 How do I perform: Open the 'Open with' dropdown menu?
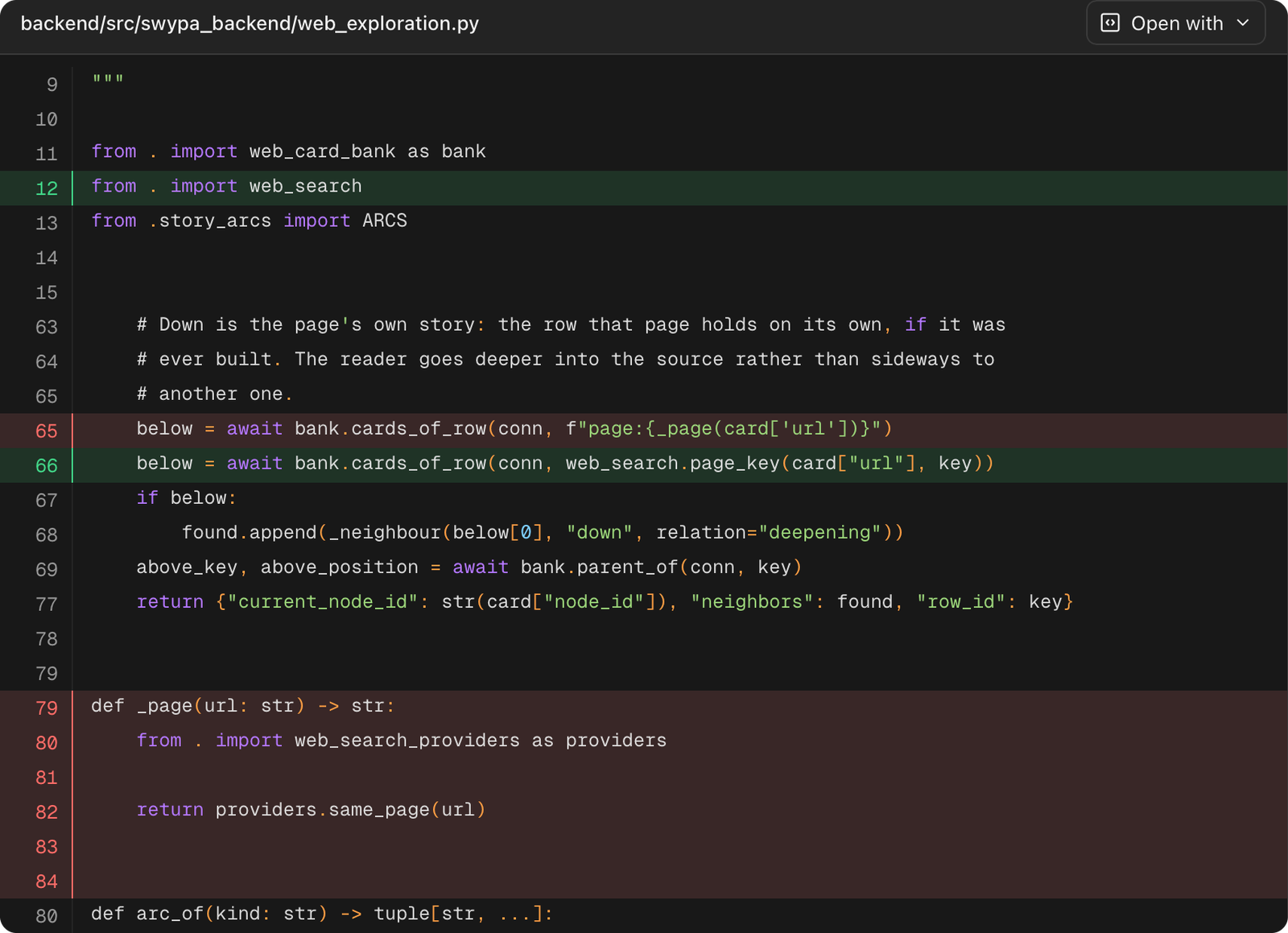(x=1175, y=23)
